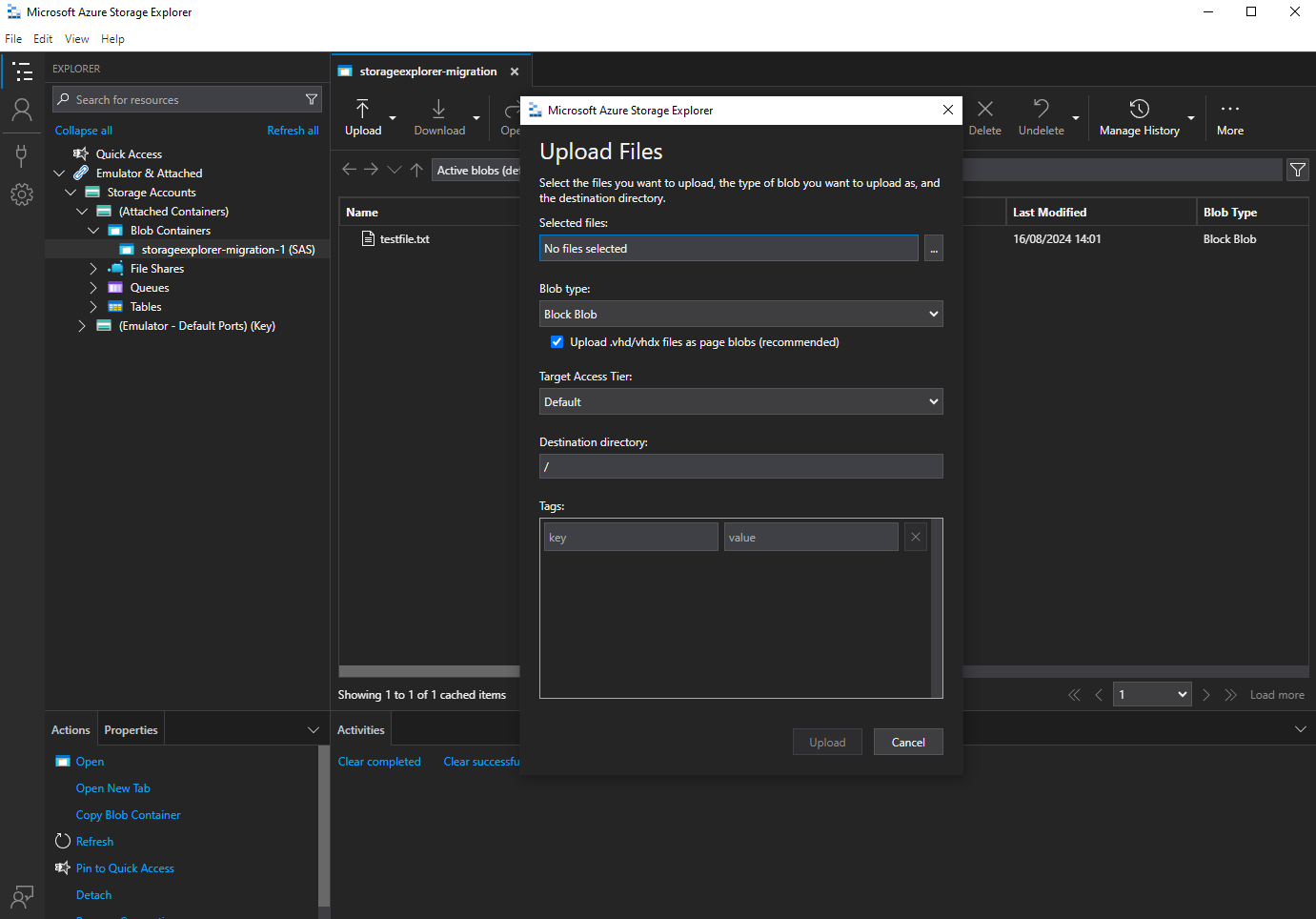
Task: Collapse the Blob Containers node
Action: [x=93, y=231]
